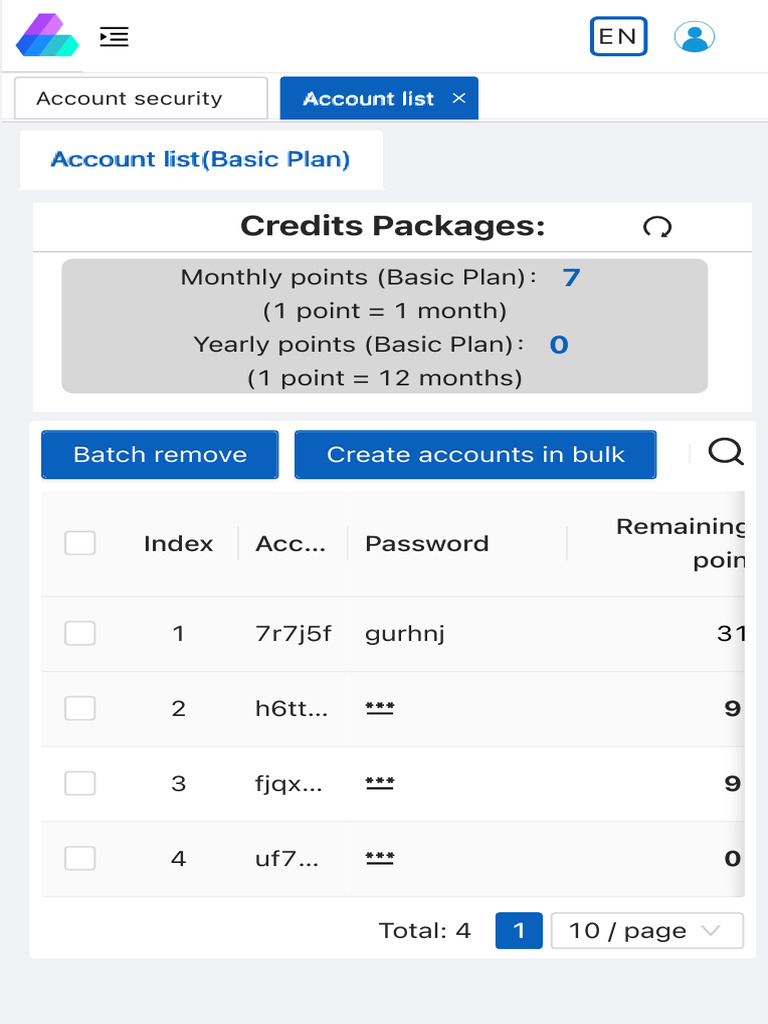Reveal the masked password for fjqx...
The height and width of the screenshot is (1024, 768).
coord(379,783)
